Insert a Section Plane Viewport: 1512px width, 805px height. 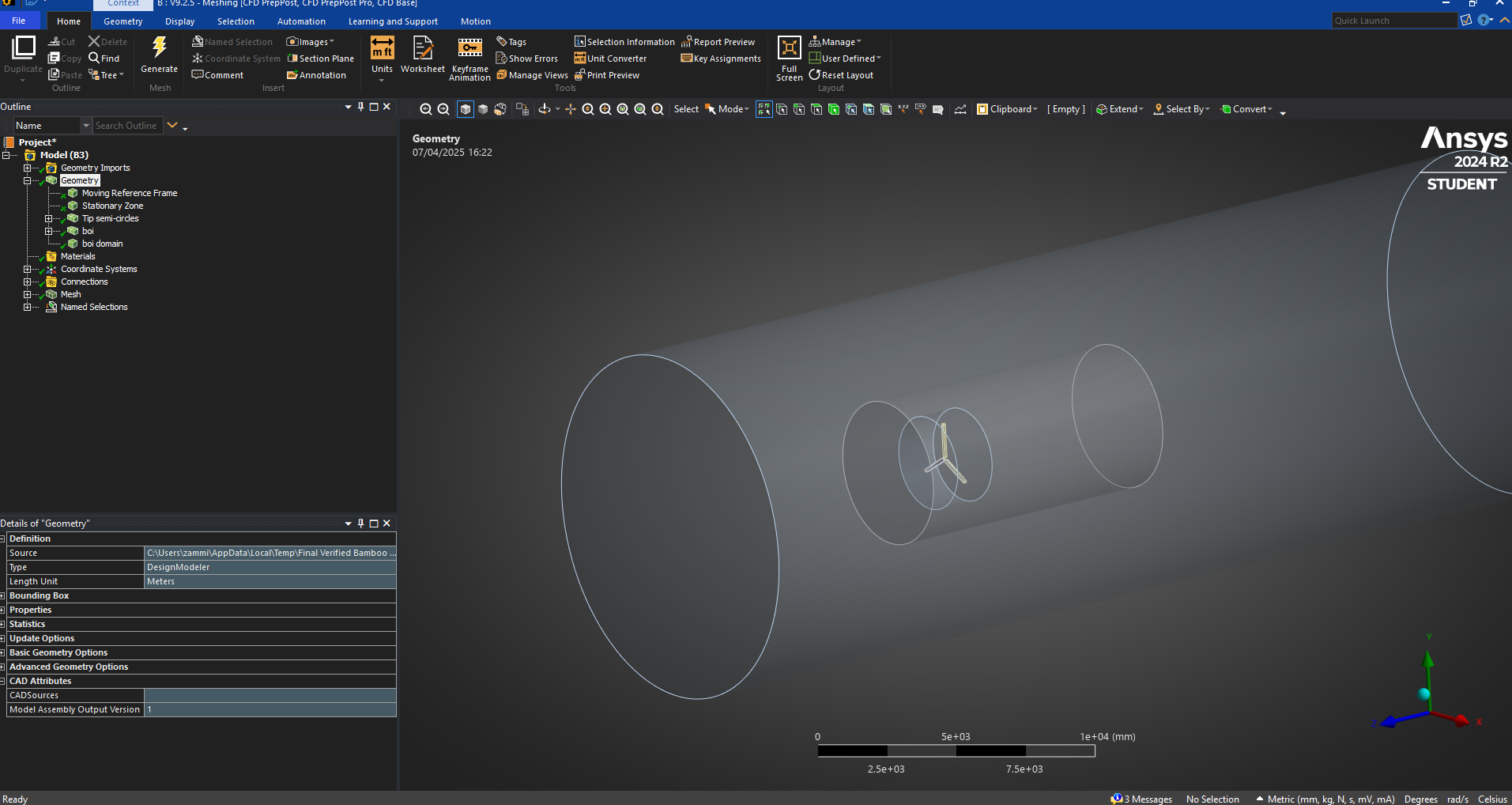pos(321,59)
